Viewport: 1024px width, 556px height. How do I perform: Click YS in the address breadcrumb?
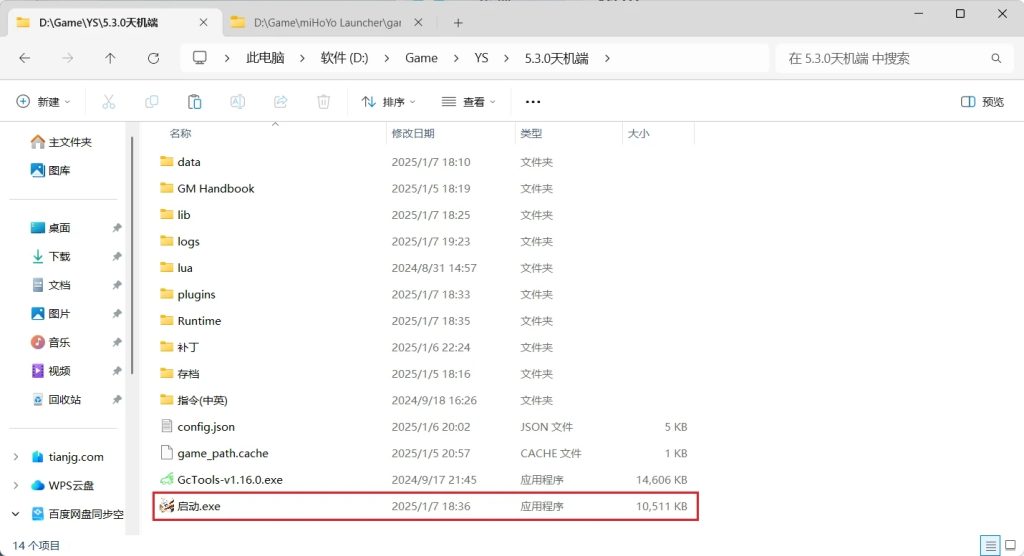[481, 58]
